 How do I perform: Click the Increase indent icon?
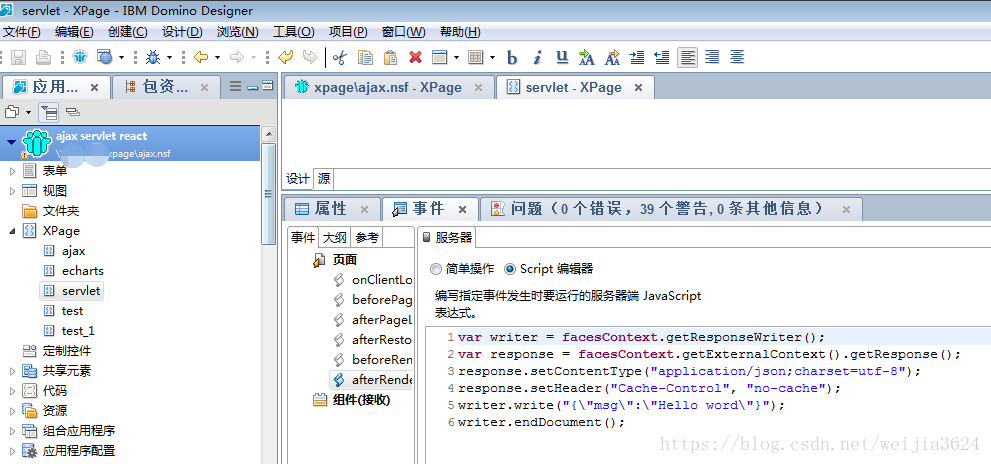coord(637,58)
